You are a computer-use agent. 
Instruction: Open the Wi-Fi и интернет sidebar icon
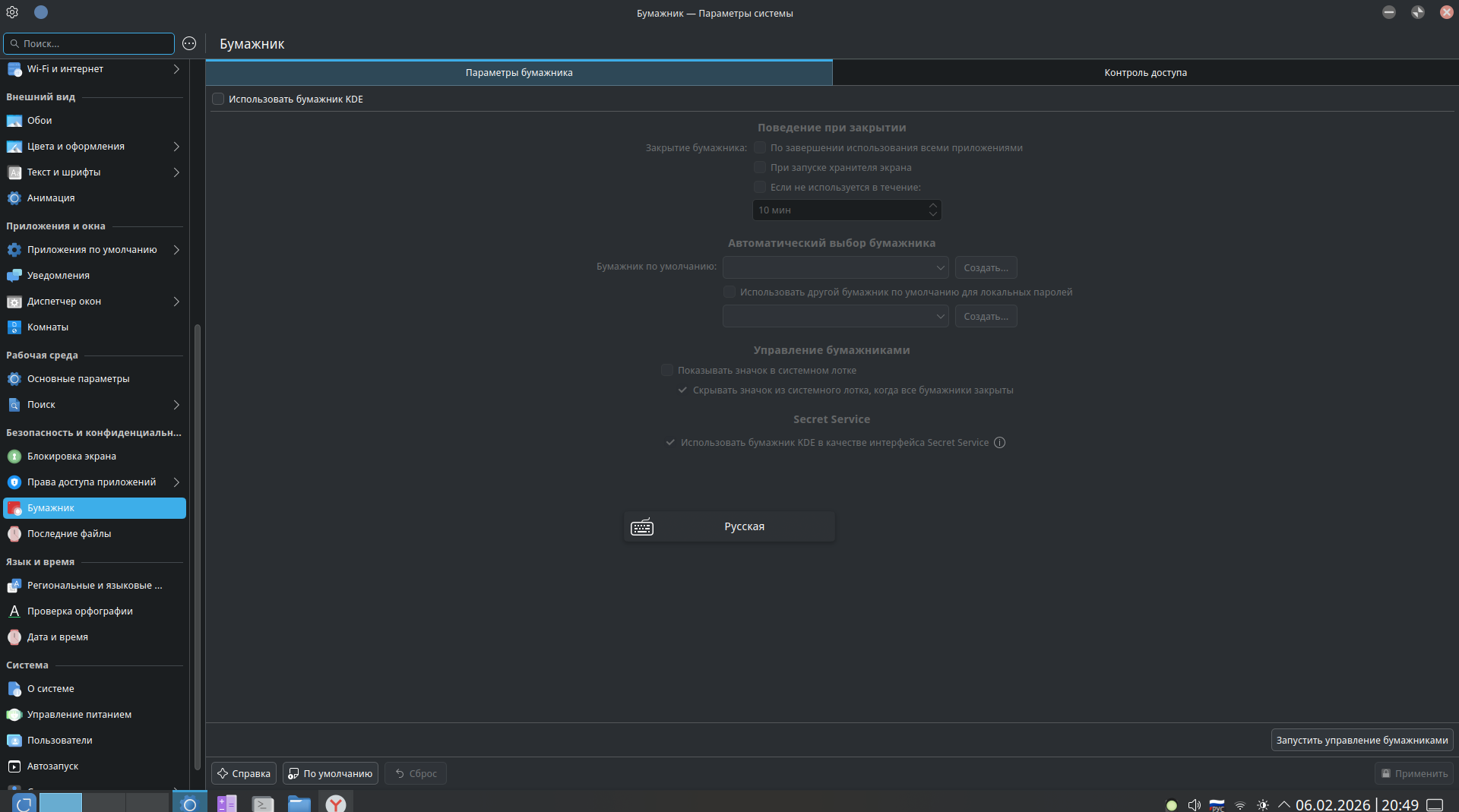14,69
